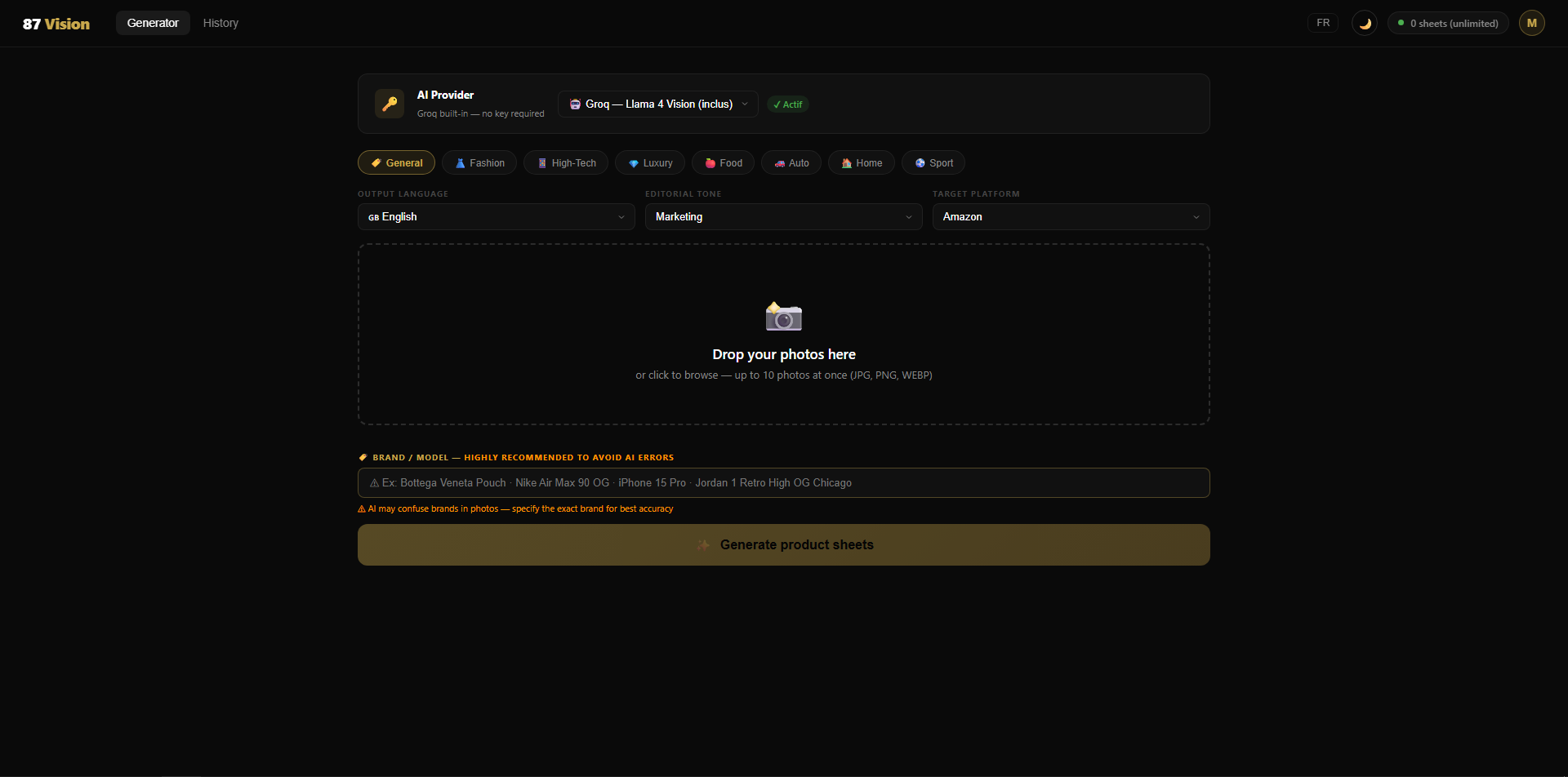
Task: Toggle dark mode moon icon
Action: [1365, 23]
